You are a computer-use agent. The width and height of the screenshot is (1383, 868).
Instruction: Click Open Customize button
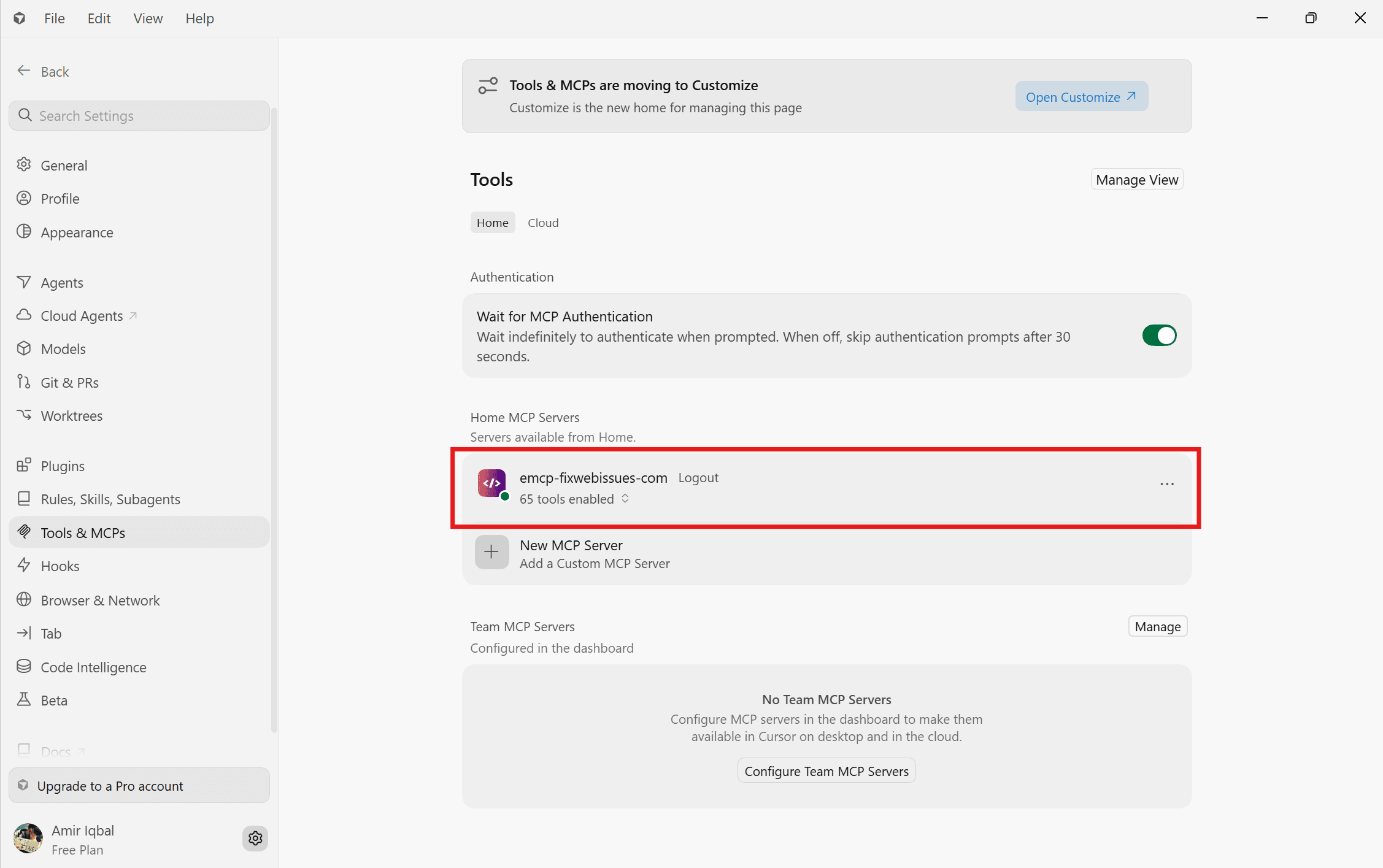[1082, 96]
